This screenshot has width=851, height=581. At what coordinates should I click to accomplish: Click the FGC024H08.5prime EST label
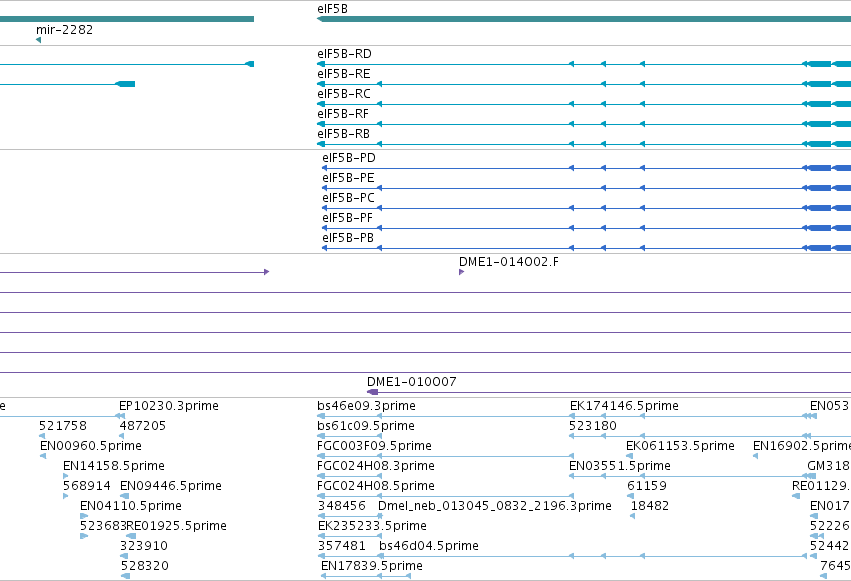tap(376, 486)
